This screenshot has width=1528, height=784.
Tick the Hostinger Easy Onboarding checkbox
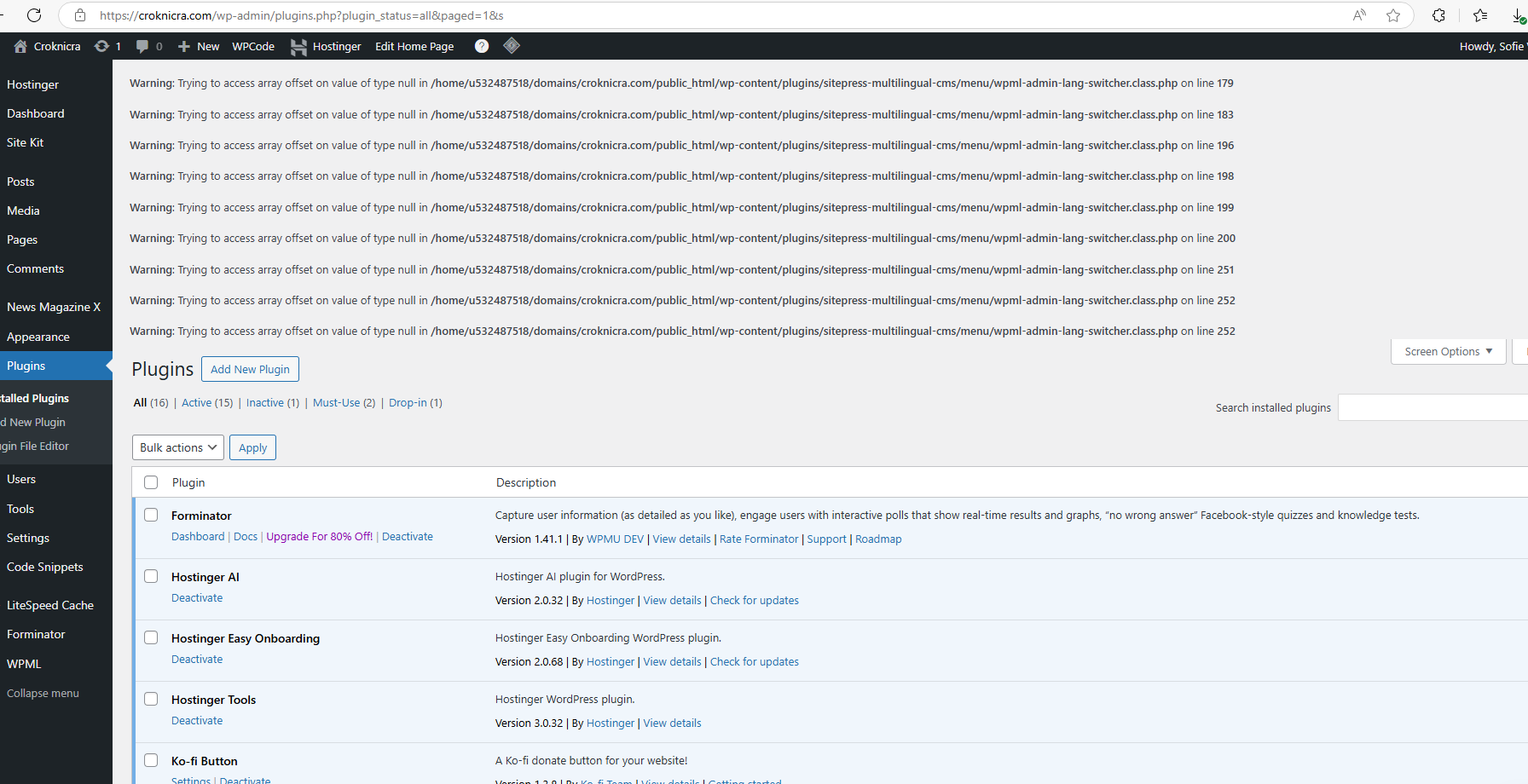coord(151,637)
